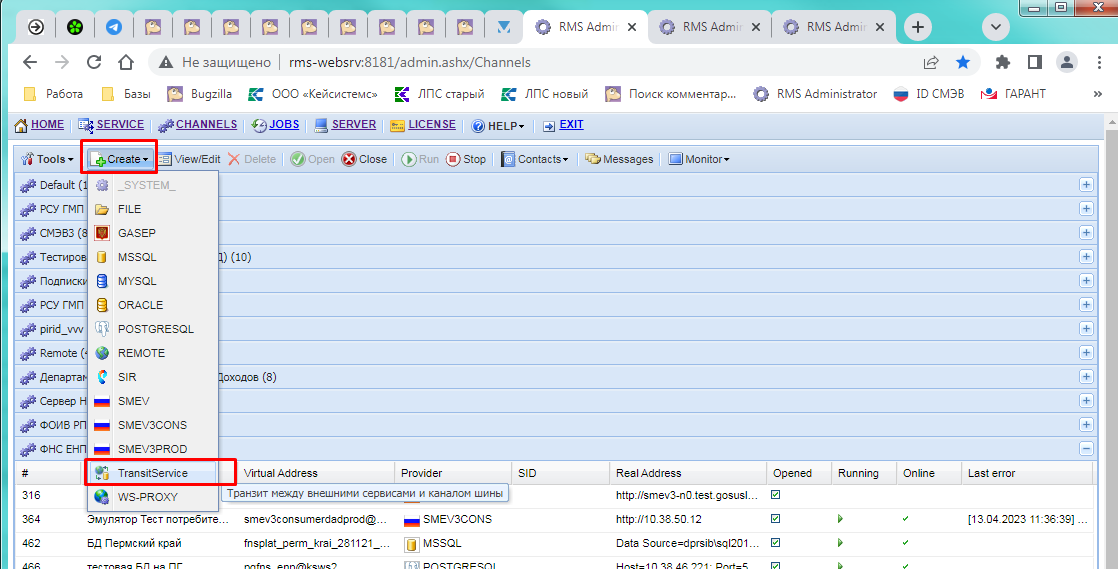
Task: Open the Telegram tab icon
Action: click(113, 28)
